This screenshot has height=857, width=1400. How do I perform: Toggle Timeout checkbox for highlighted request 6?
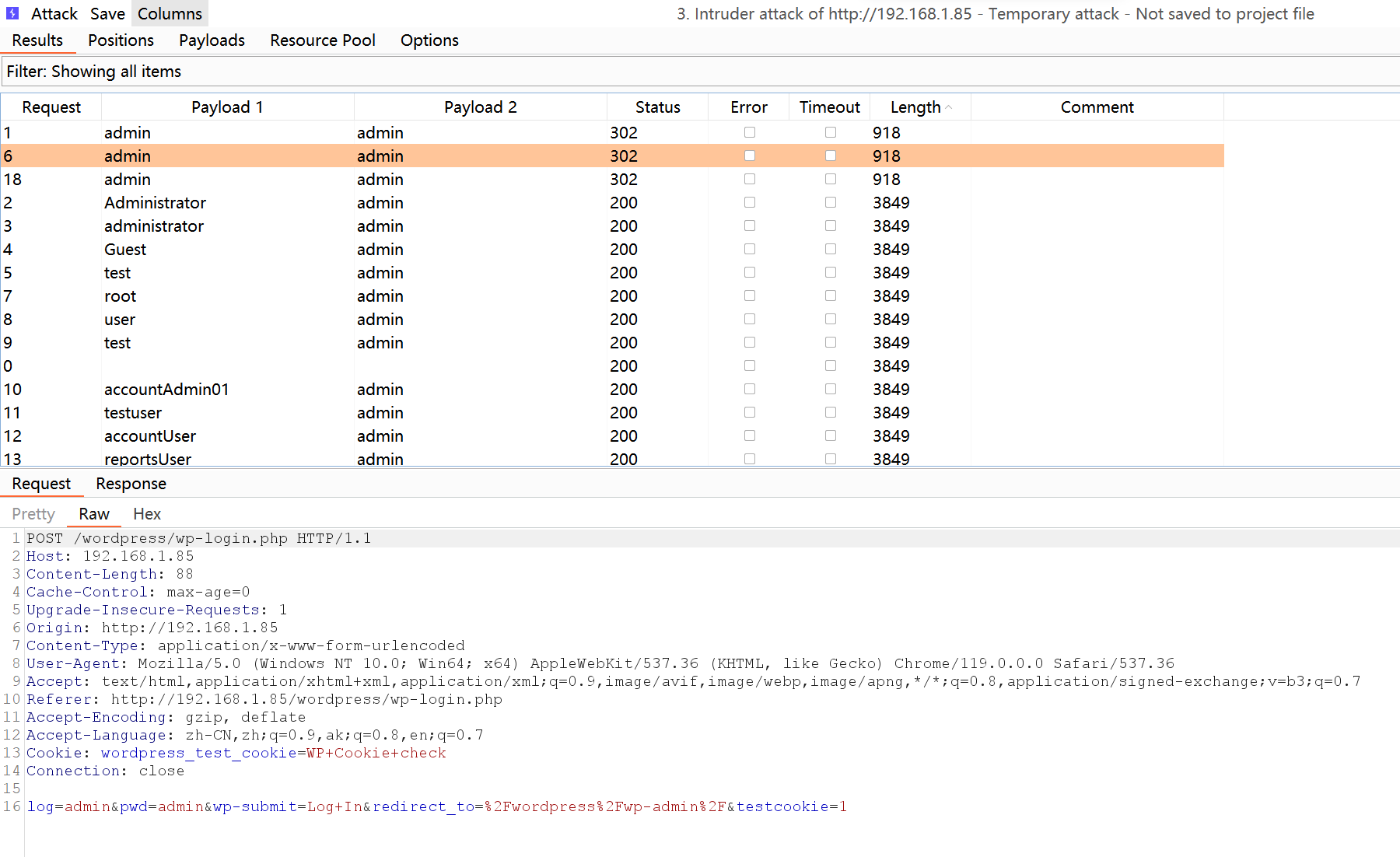831,156
